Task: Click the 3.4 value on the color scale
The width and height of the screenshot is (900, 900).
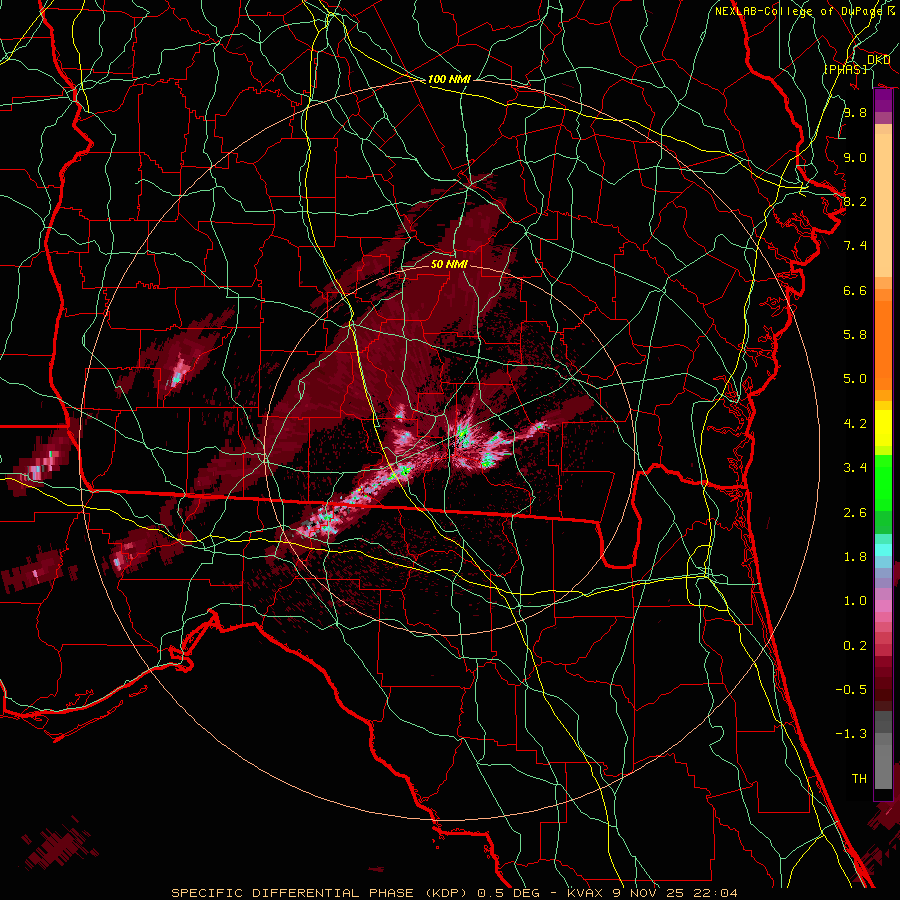Action: [x=855, y=468]
